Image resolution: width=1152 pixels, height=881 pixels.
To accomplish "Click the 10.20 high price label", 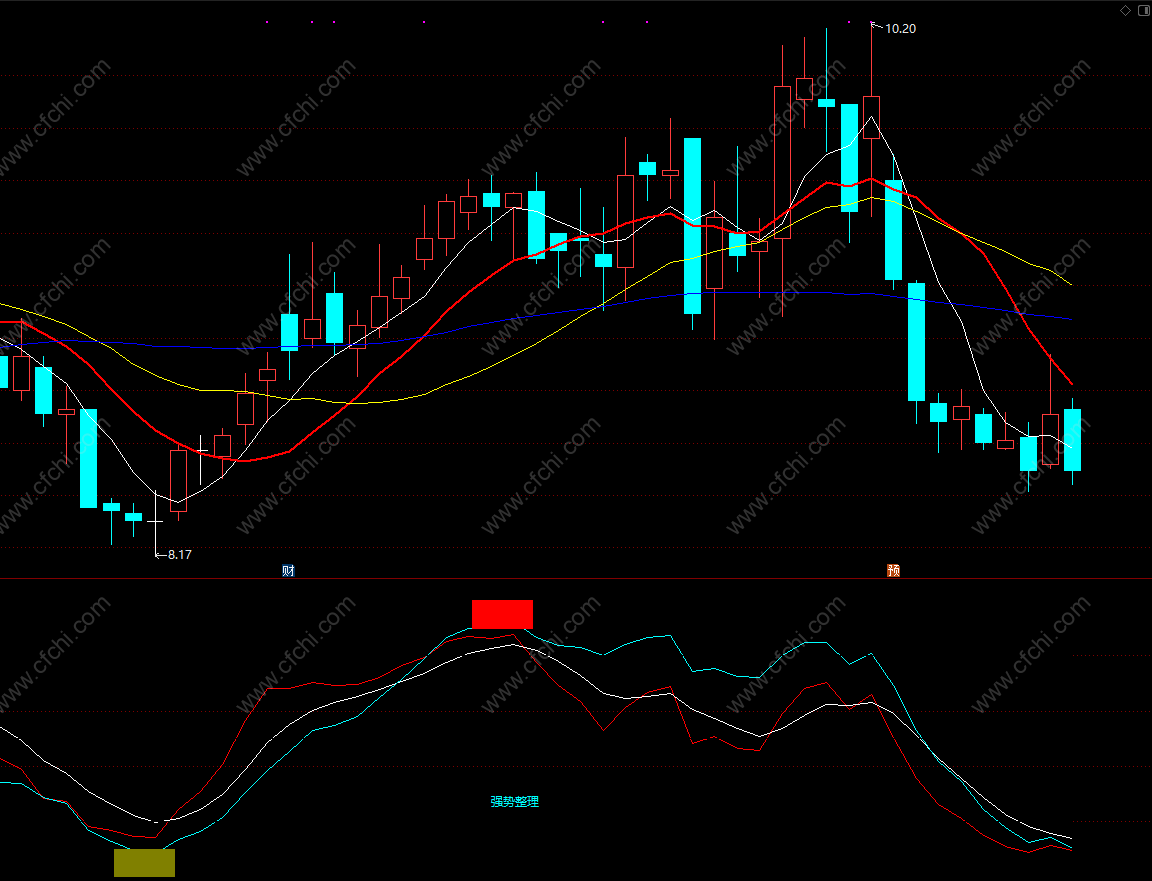I will [900, 29].
